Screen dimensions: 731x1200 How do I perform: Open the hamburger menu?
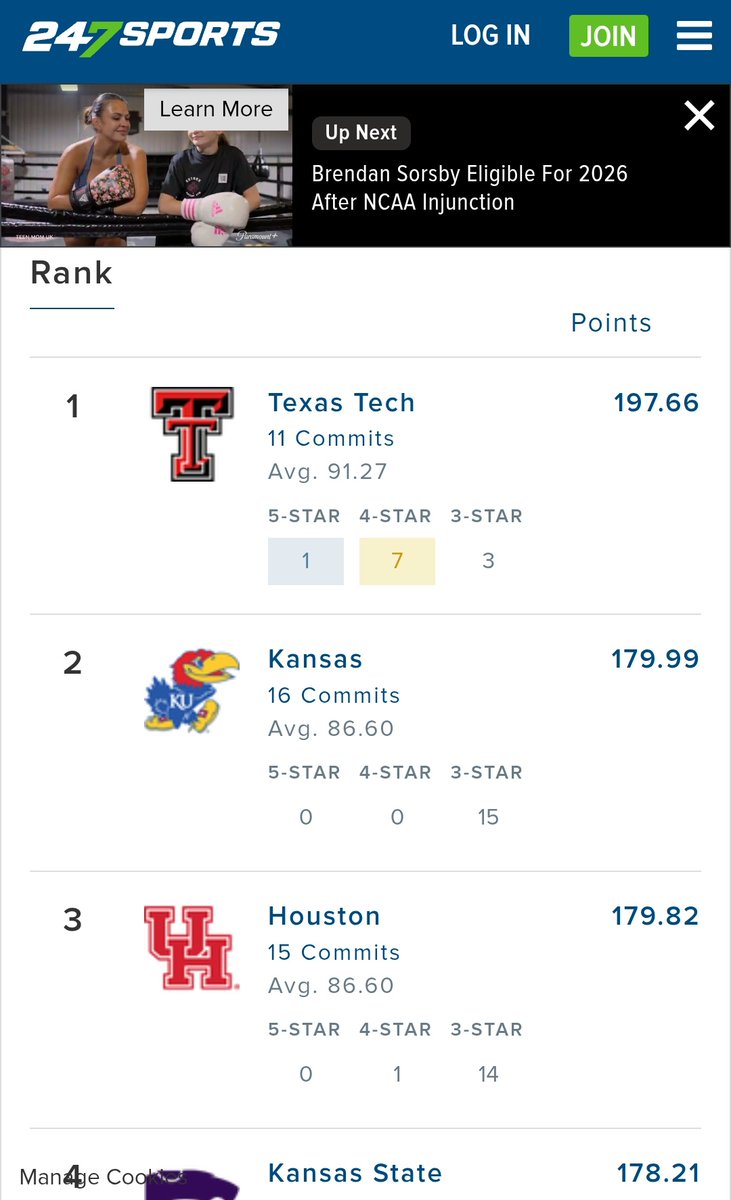pos(694,36)
